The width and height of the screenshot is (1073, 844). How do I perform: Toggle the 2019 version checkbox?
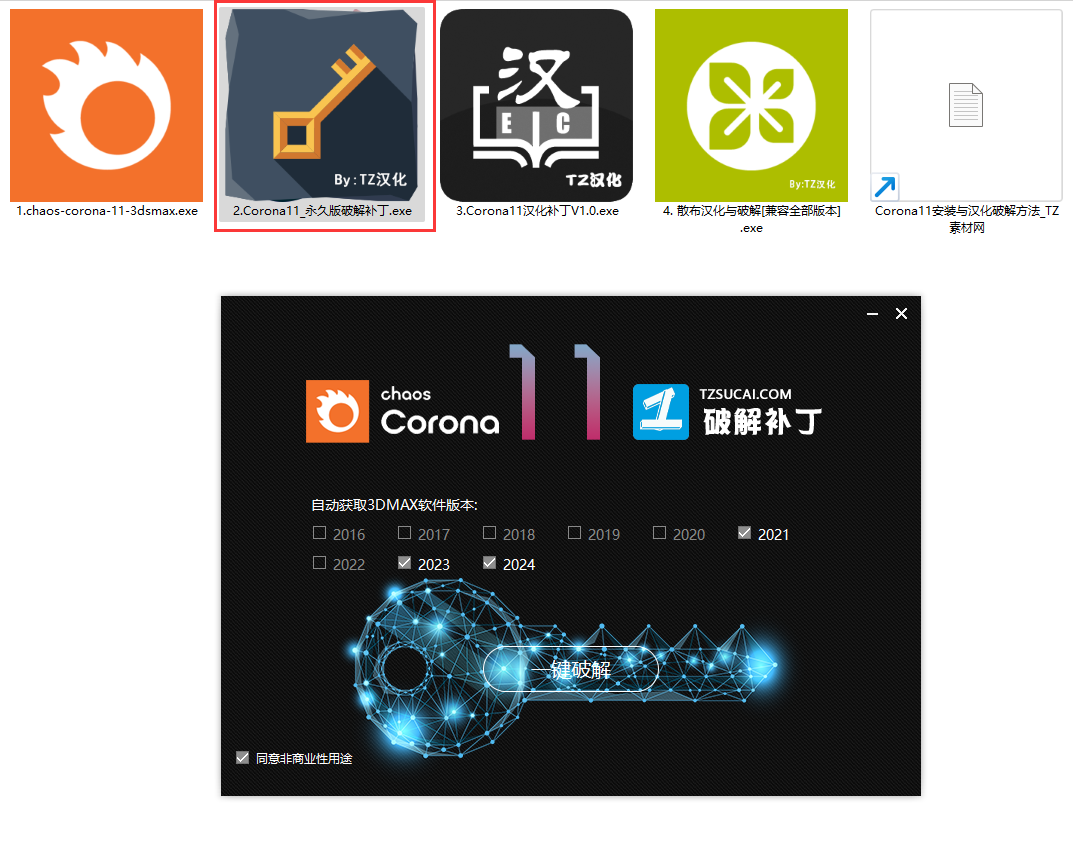click(574, 533)
